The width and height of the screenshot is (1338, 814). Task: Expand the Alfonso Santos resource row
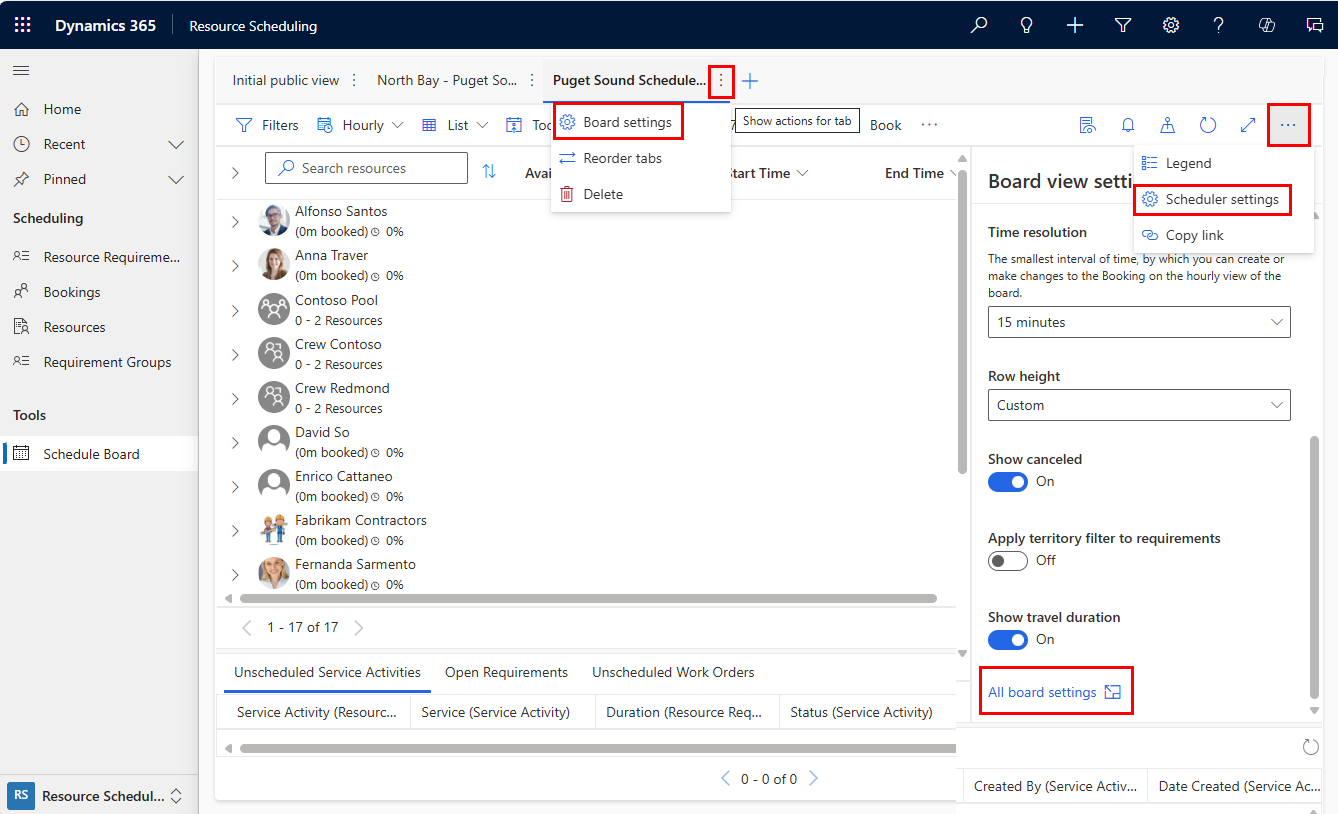236,222
